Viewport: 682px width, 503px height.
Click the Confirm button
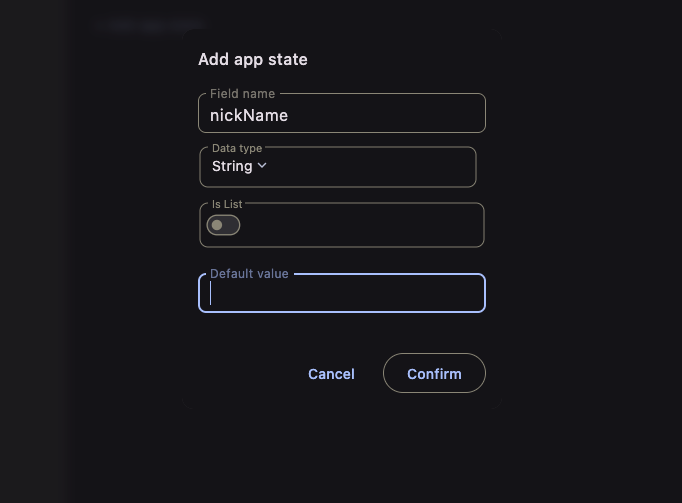pos(434,373)
